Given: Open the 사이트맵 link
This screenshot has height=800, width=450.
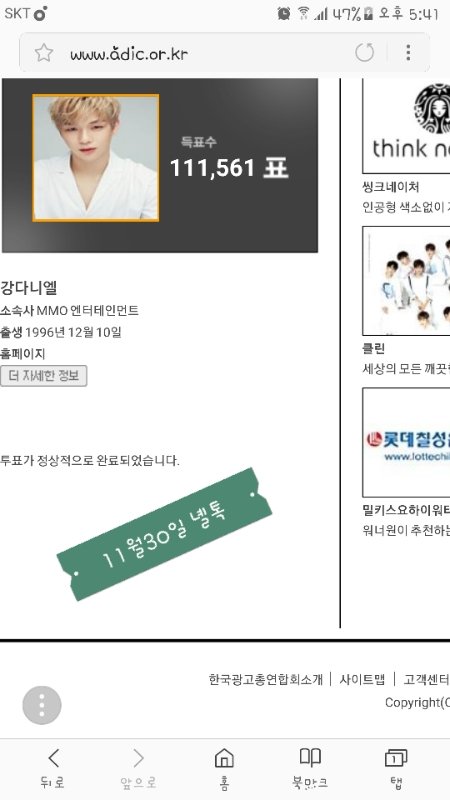Looking at the screenshot, I should (x=362, y=679).
